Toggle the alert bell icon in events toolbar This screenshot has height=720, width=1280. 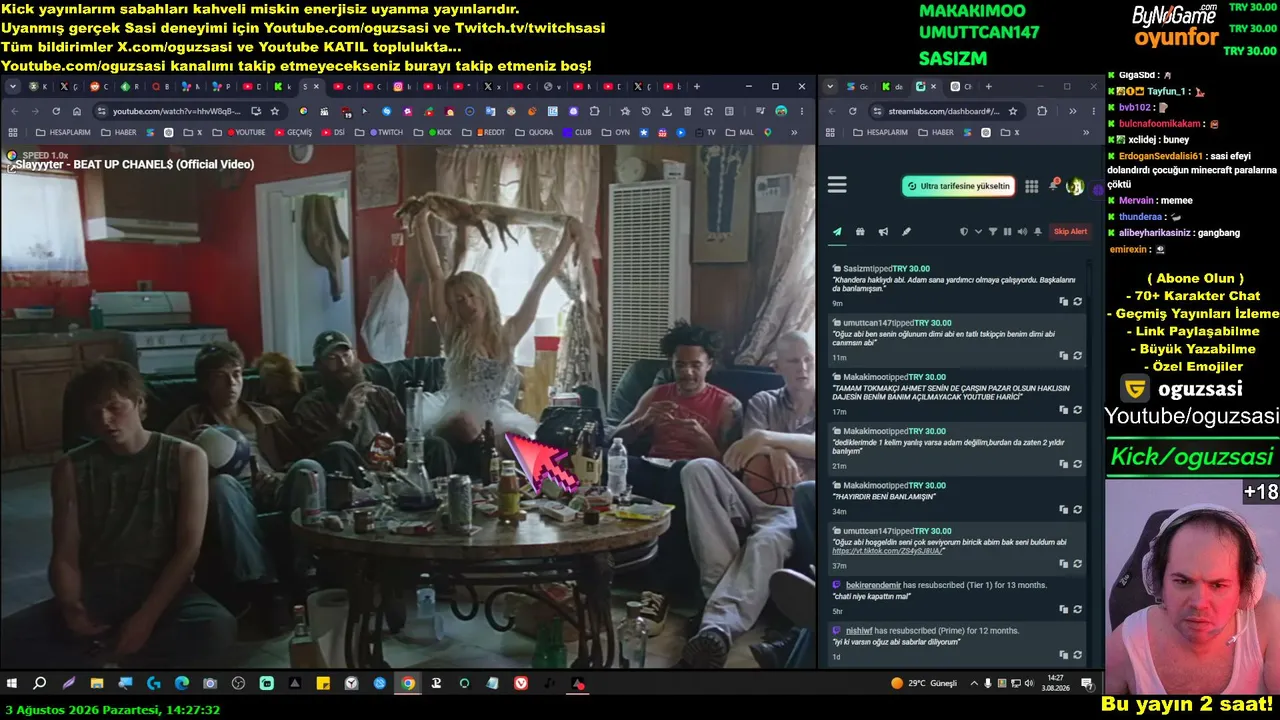tap(1037, 232)
